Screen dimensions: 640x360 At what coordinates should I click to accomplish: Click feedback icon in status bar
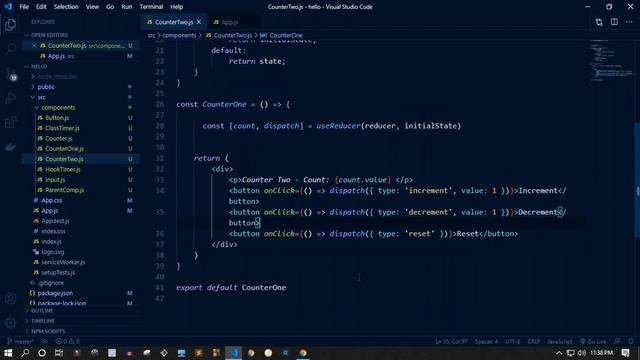tap(618, 341)
